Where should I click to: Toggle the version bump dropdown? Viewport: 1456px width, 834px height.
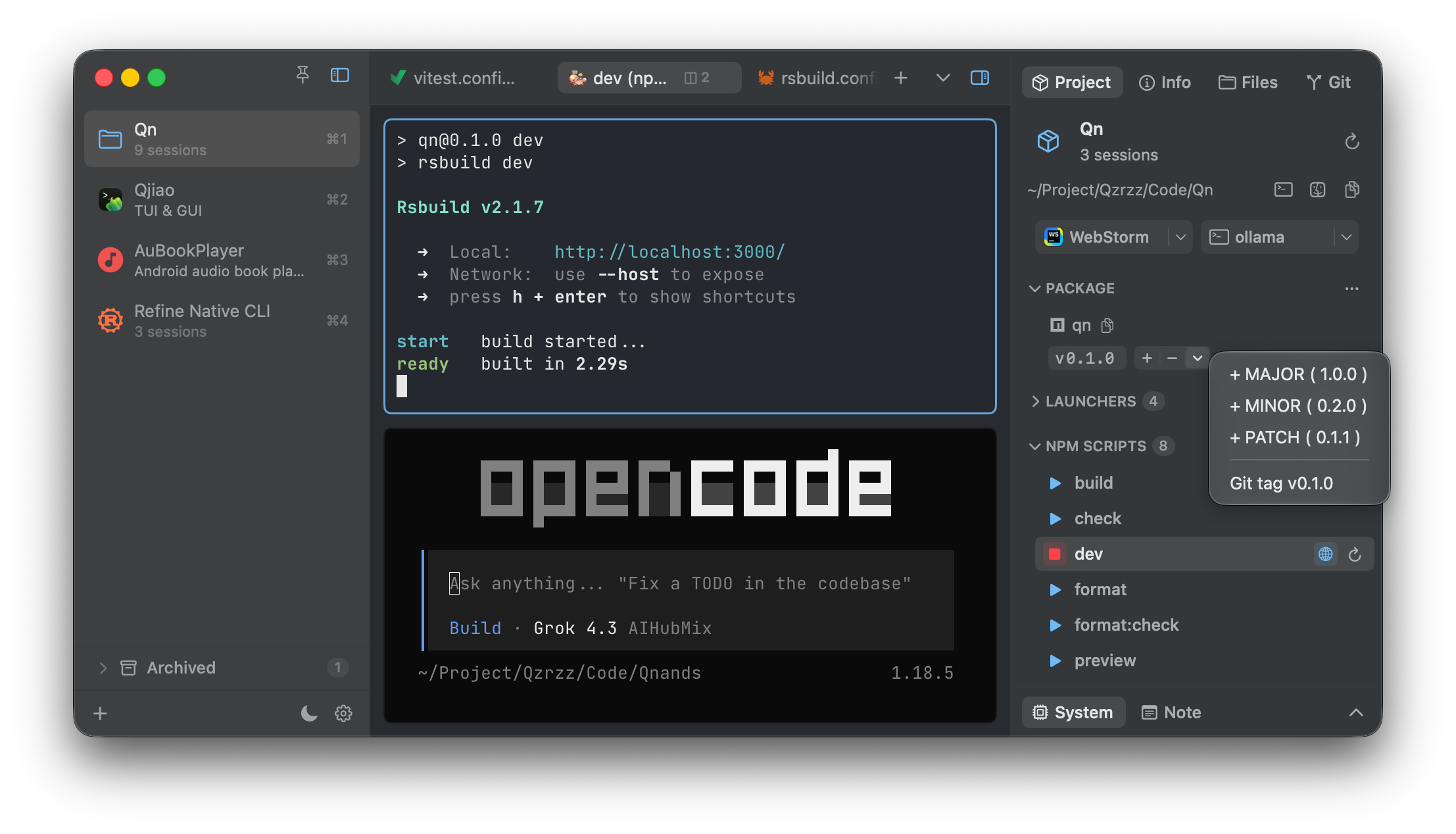(x=1198, y=358)
